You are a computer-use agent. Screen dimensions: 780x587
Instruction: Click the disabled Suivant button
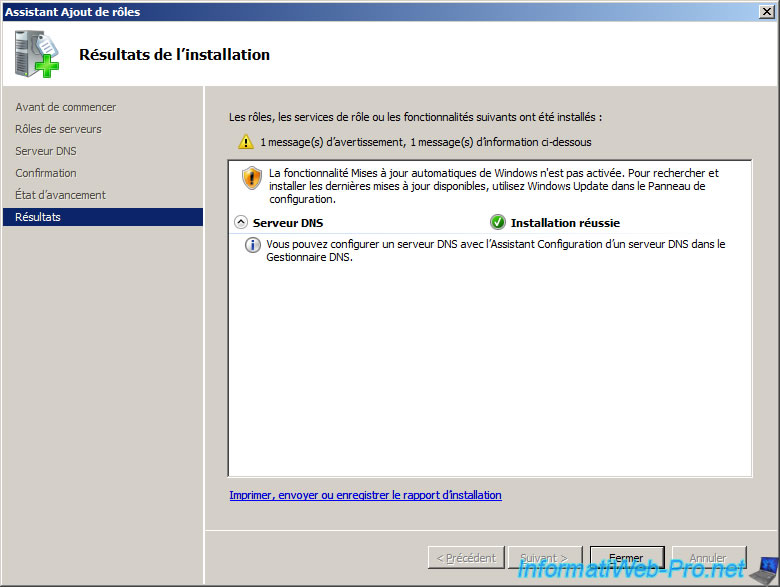pyautogui.click(x=545, y=558)
